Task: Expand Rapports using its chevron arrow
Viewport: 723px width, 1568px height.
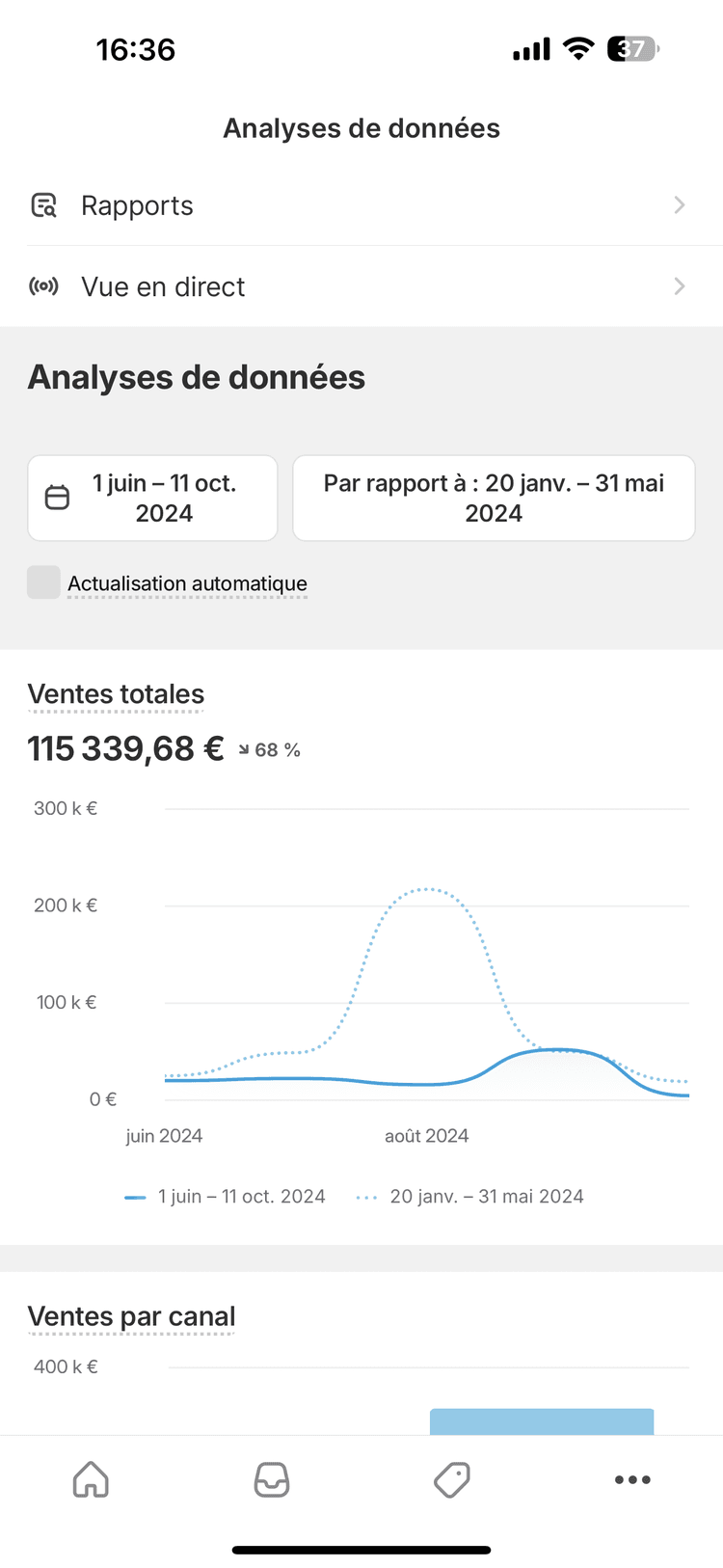Action: [680, 205]
